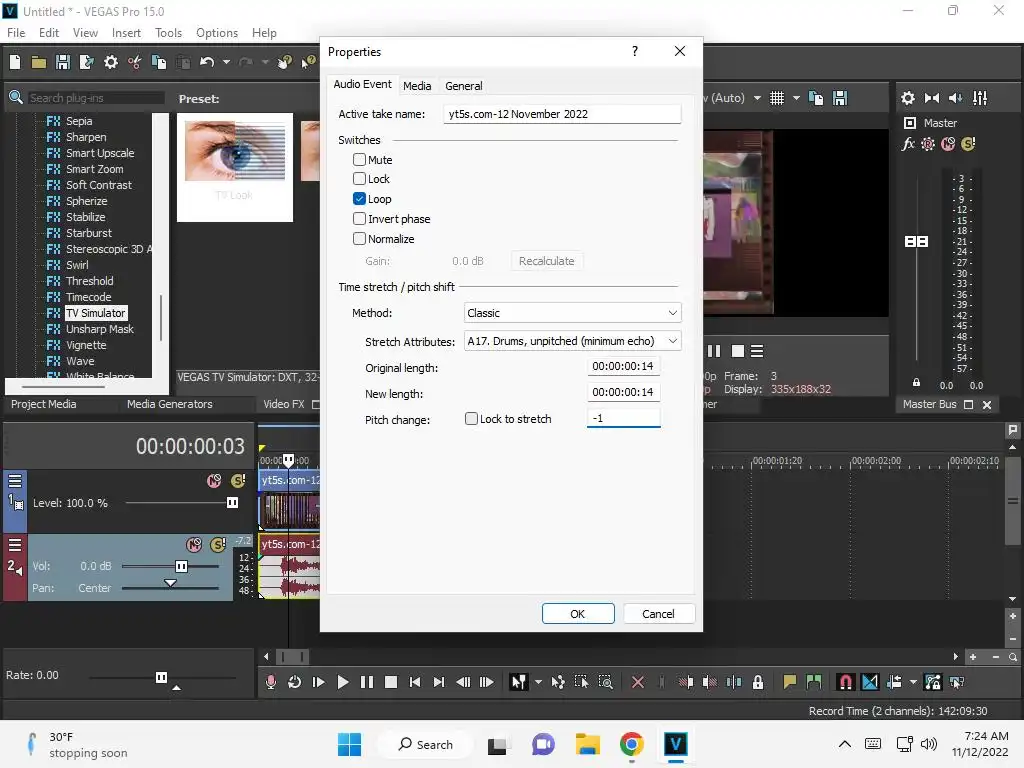
Task: Toggle Loop Playback in transport bar
Action: 295,682
